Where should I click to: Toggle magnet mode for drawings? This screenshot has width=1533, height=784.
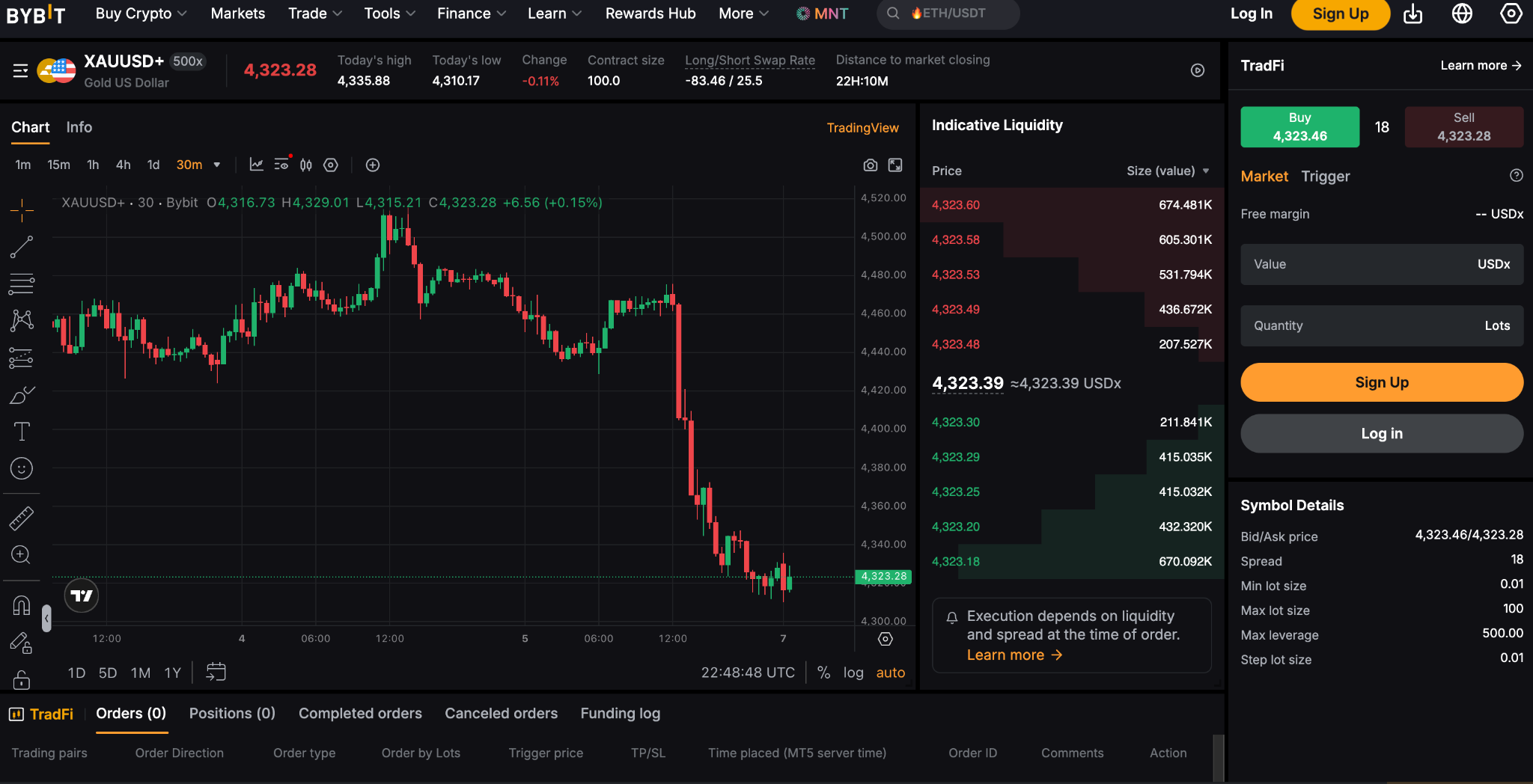point(22,605)
